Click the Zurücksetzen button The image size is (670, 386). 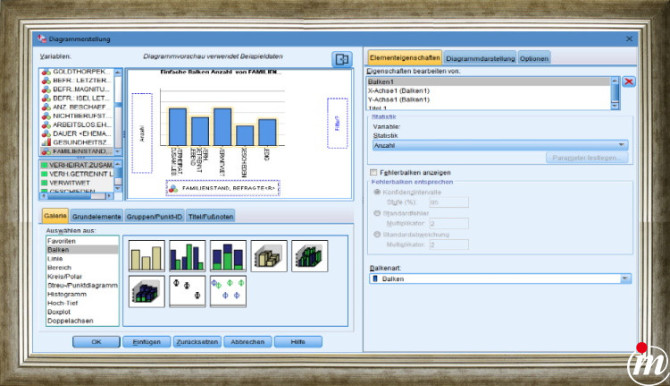point(197,342)
